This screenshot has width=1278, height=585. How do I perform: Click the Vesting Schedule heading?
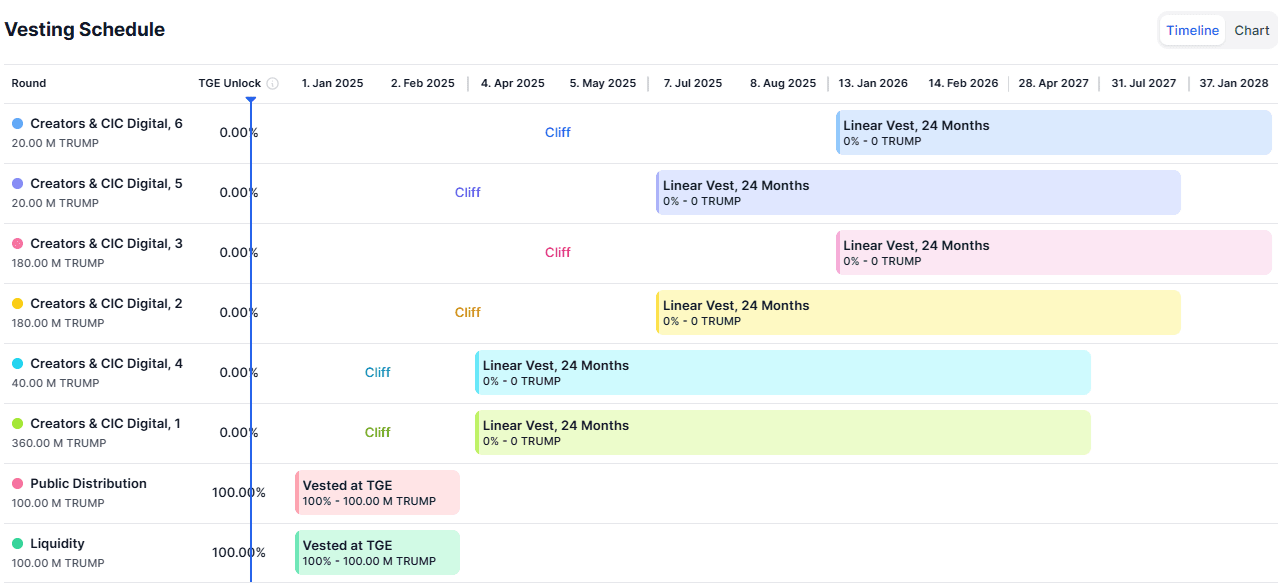coord(85,30)
